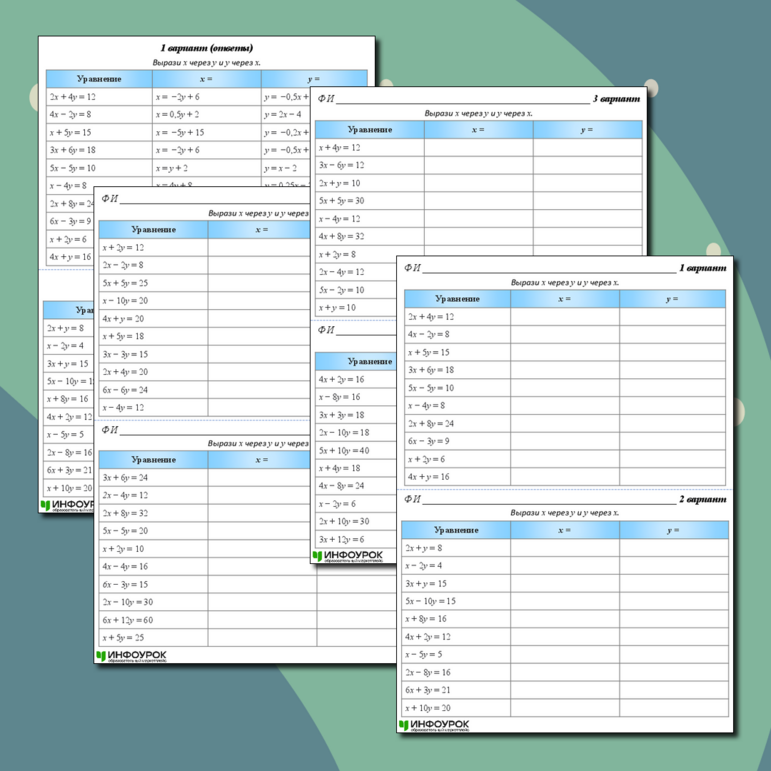
Task: Click the answer "y = x − 2"
Action: [280, 168]
